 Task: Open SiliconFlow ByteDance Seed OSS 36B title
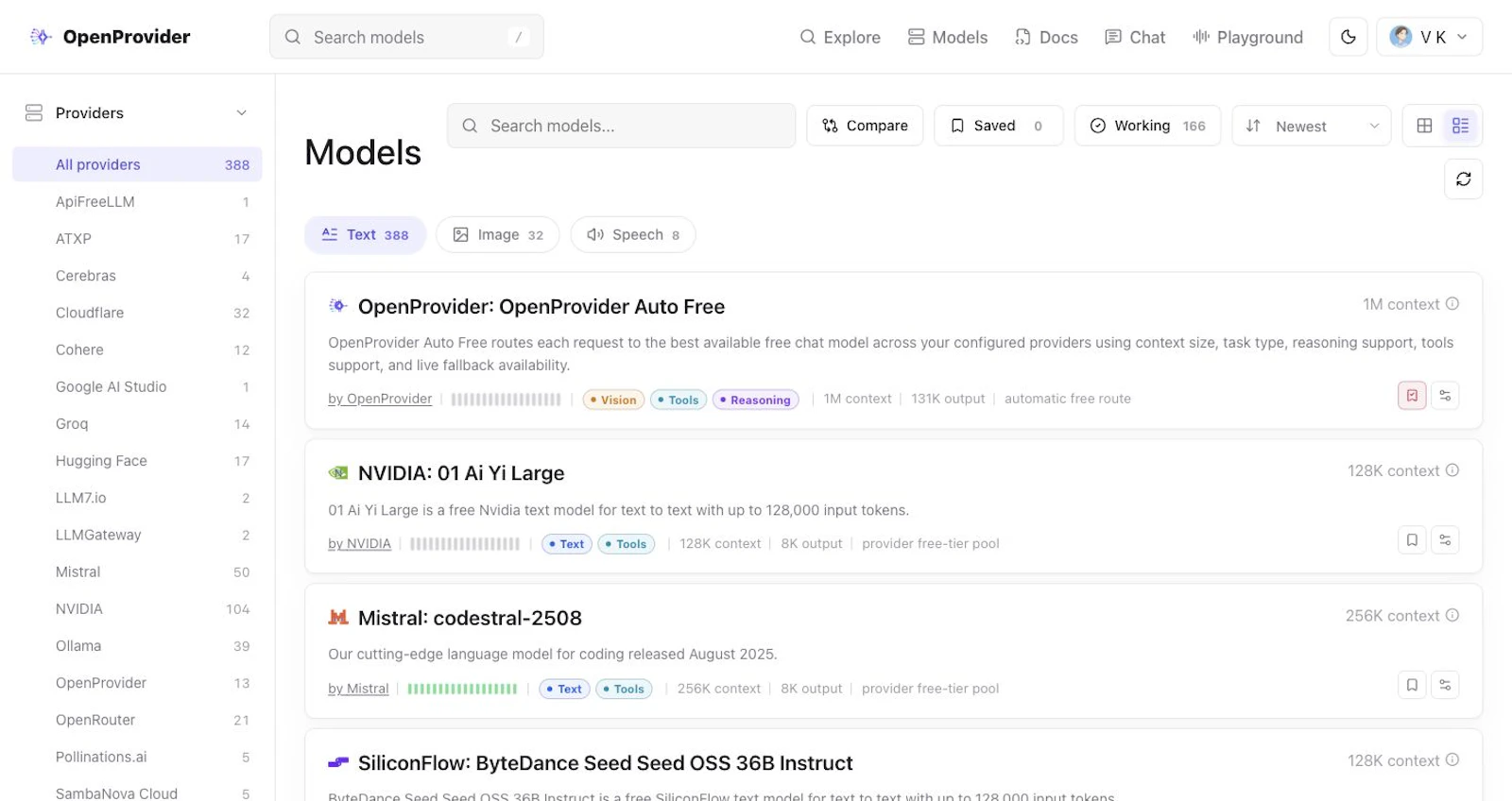[605, 763]
